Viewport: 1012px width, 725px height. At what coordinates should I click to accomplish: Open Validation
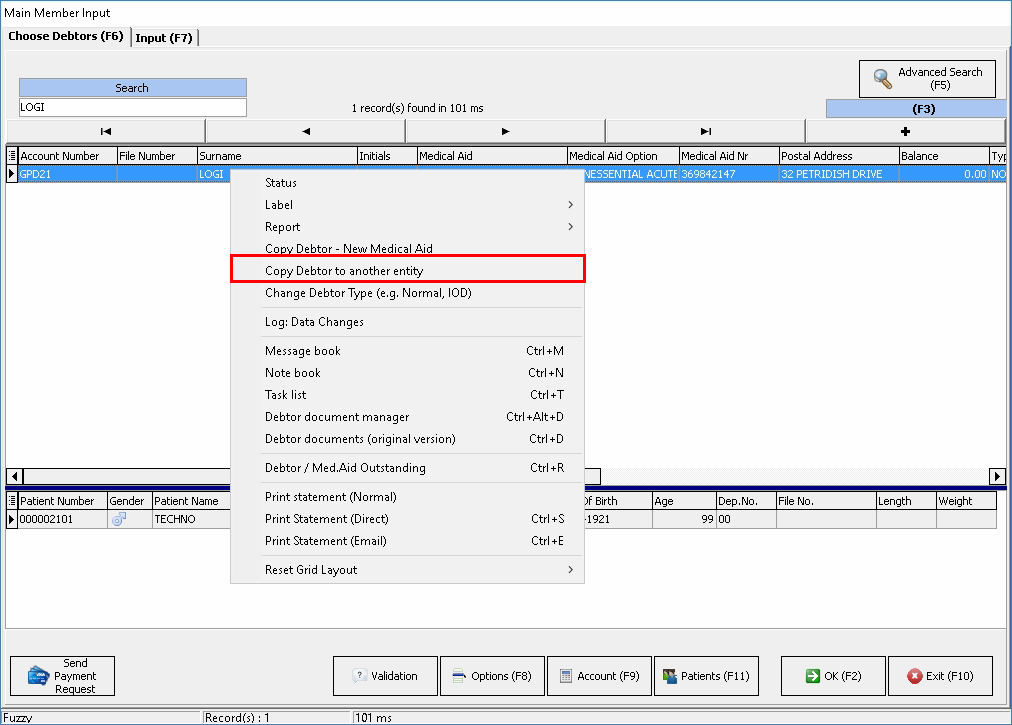(385, 676)
